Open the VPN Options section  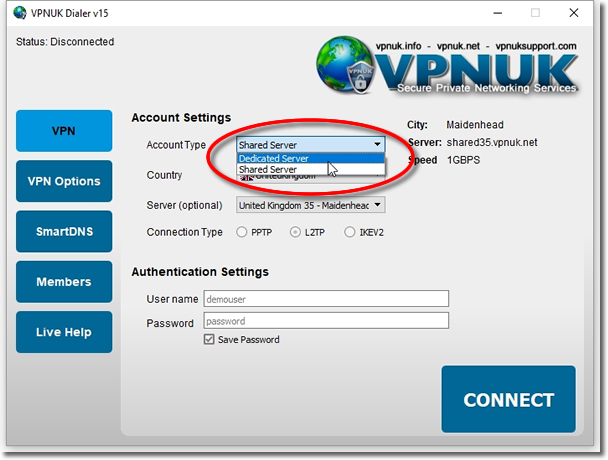(x=64, y=181)
